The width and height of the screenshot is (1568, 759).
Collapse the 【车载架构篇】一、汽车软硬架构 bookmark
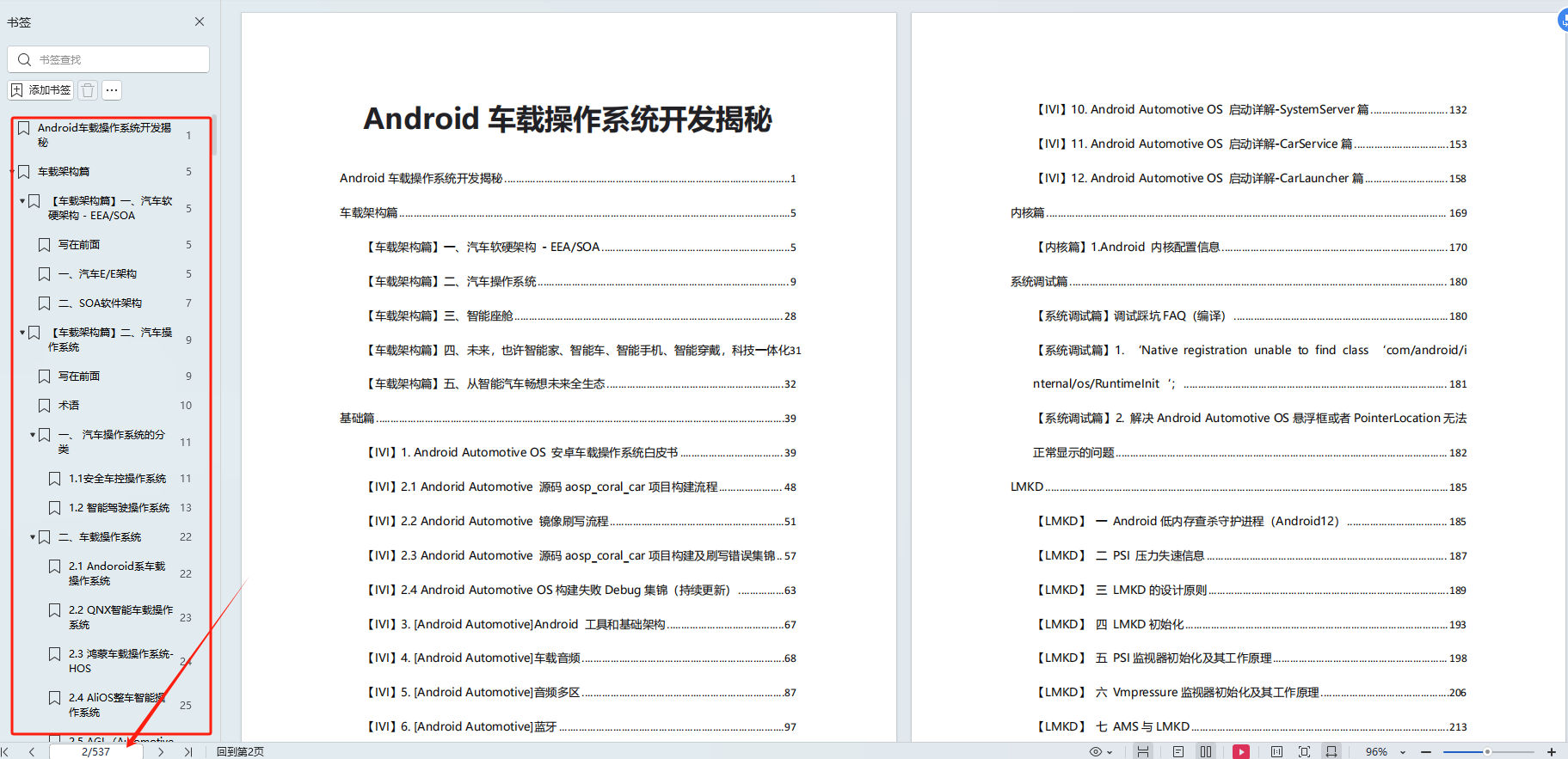pos(22,200)
